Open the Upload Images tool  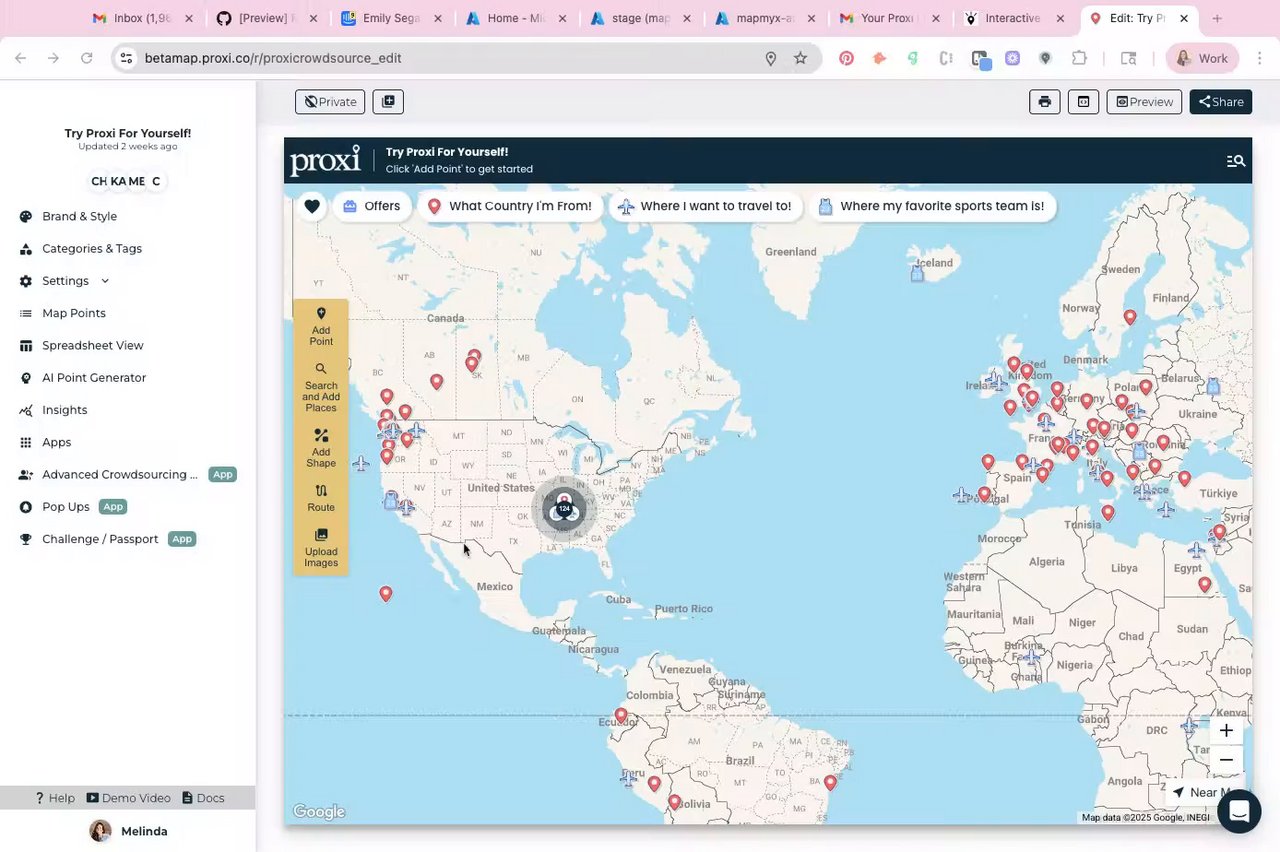coord(321,548)
